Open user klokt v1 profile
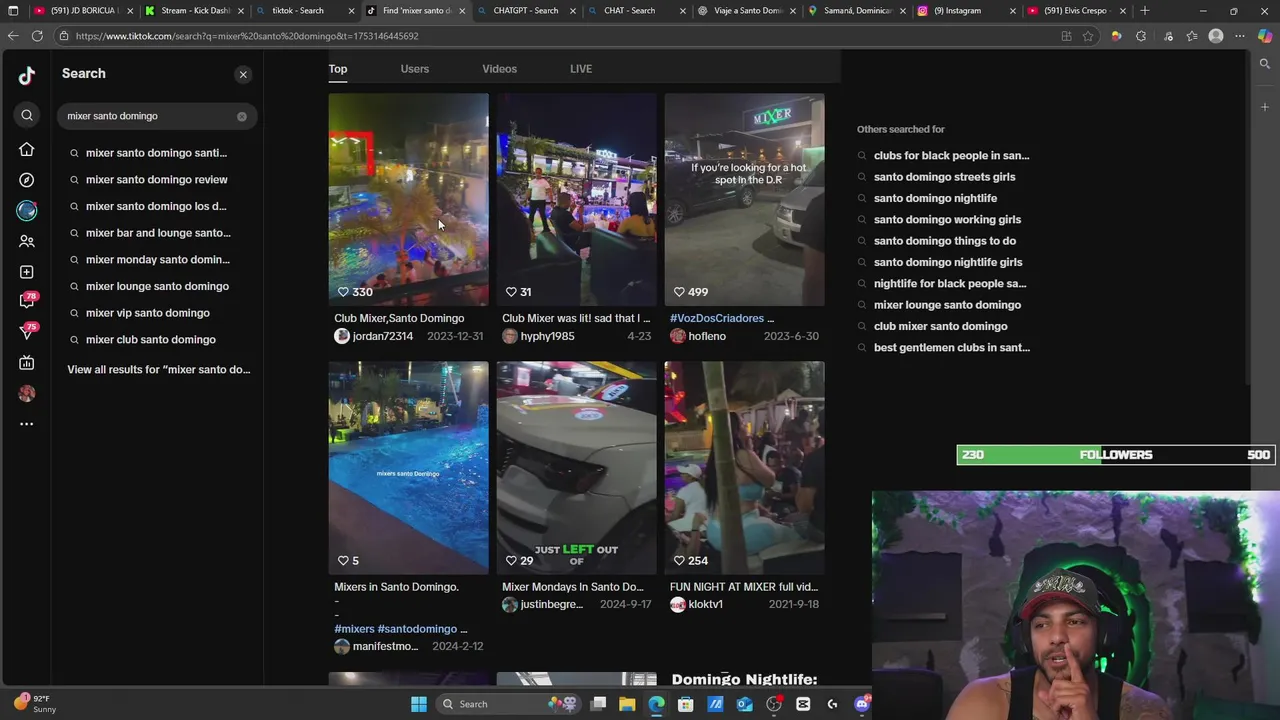 pyautogui.click(x=706, y=604)
